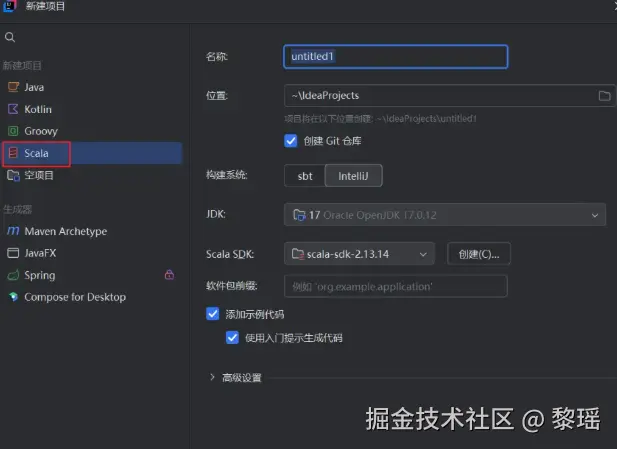Click the Kotlin logo icon
The image size is (617, 449).
(x=13, y=109)
